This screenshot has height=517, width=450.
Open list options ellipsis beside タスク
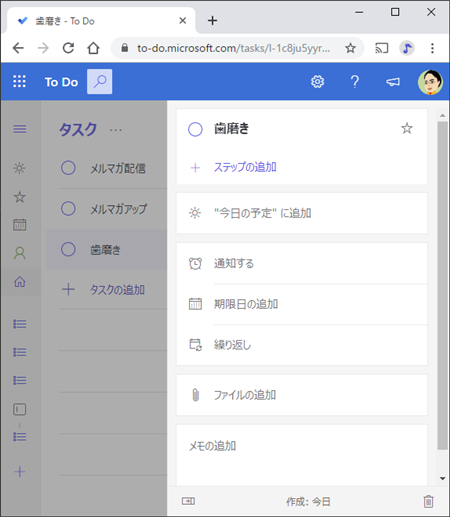tap(116, 130)
